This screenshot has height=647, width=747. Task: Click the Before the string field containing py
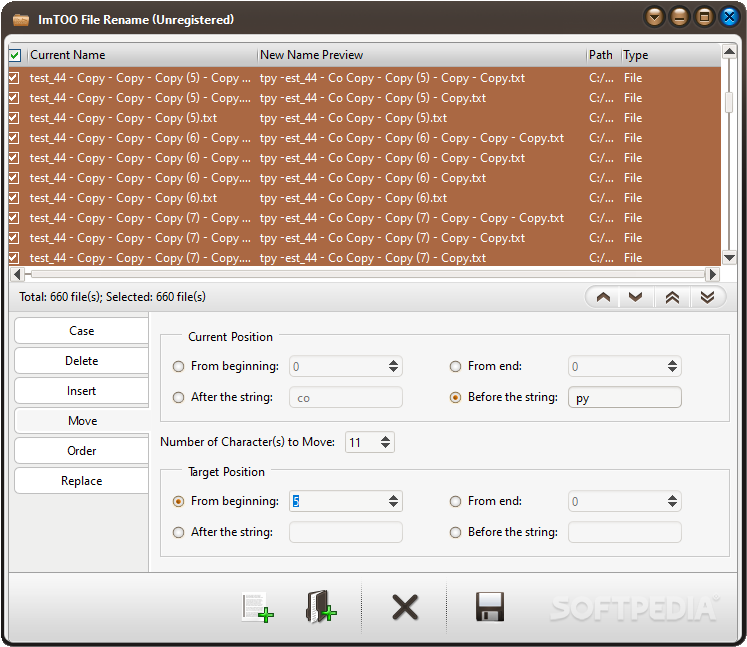[625, 397]
